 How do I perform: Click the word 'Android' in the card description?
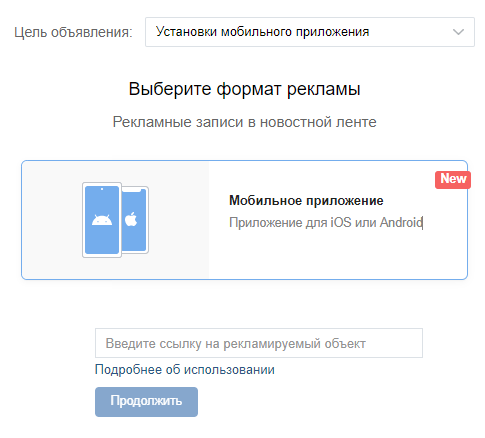(x=401, y=222)
